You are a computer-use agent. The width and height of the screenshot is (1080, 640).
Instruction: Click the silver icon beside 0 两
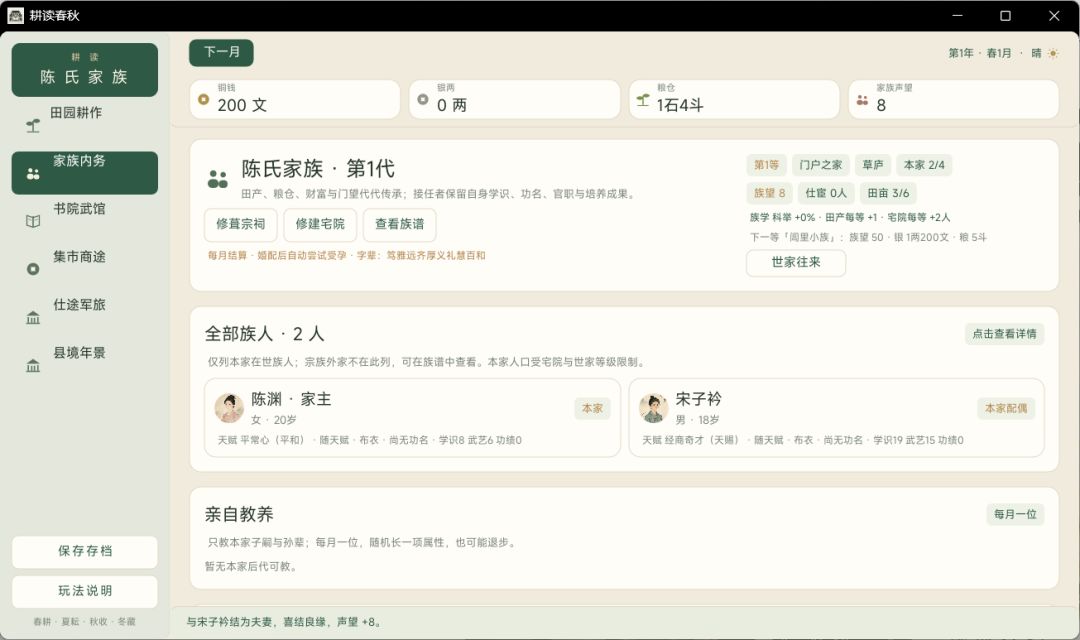point(423,99)
